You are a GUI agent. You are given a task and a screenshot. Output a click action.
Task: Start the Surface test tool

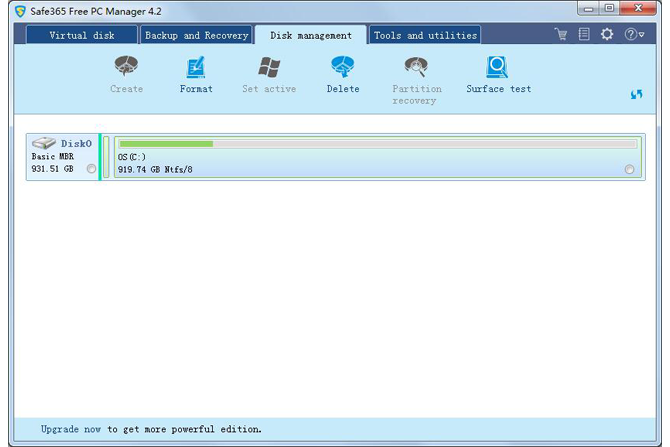pos(498,68)
